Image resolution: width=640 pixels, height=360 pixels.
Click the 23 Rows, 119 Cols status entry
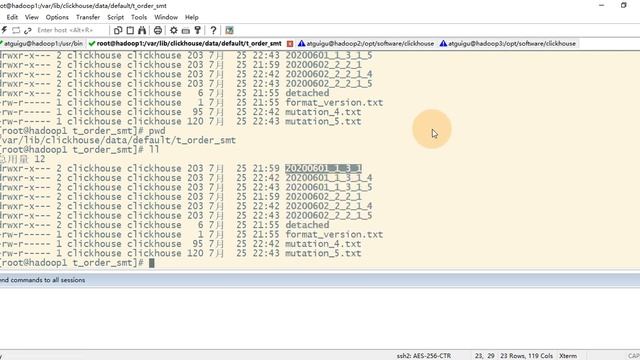tap(526, 356)
